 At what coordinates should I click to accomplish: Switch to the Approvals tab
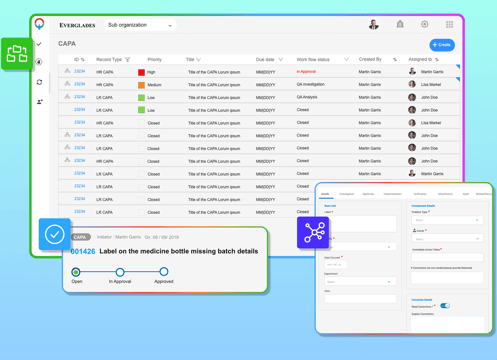click(x=368, y=194)
